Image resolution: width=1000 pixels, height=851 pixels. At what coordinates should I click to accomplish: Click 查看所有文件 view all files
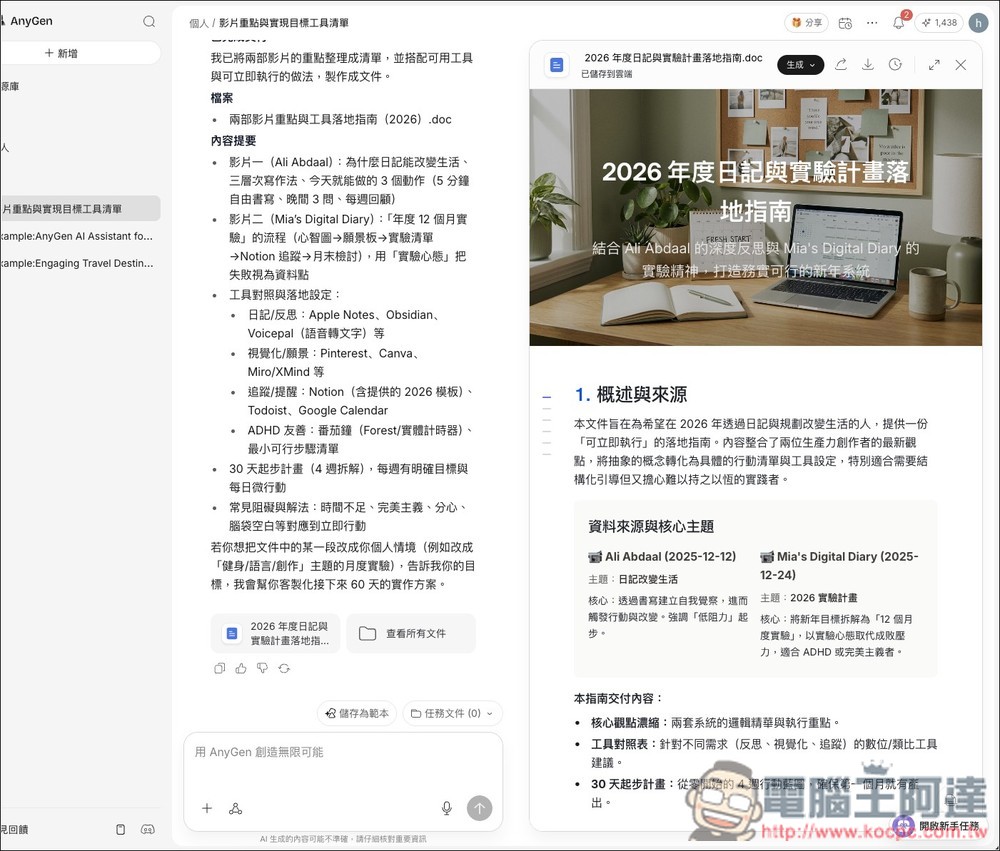tap(411, 633)
